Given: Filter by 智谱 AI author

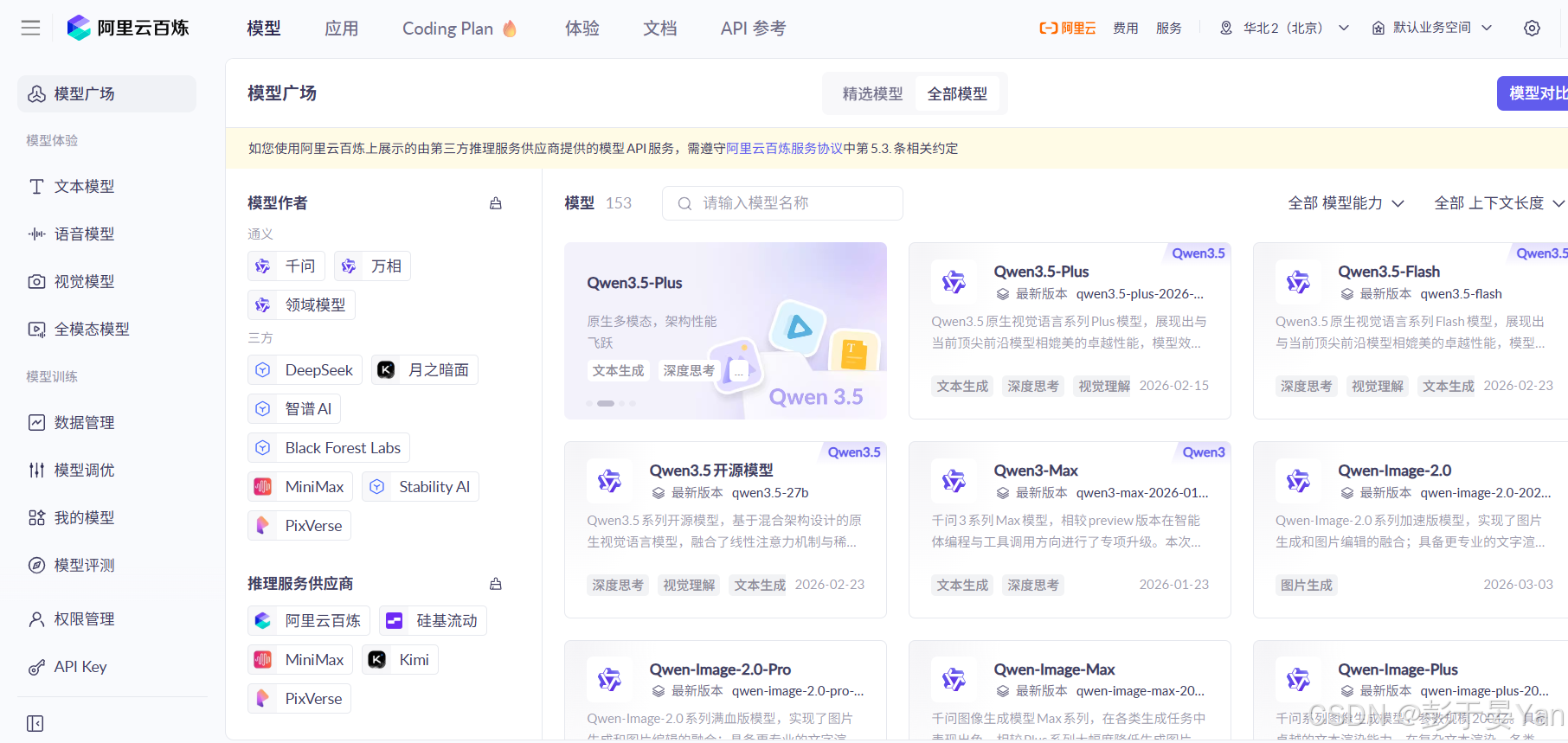Looking at the screenshot, I should 294,408.
